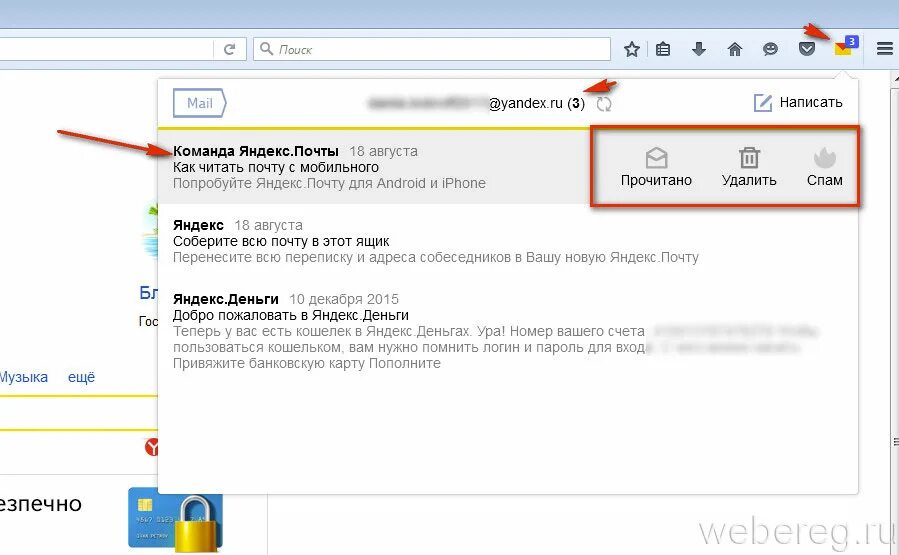Open the Pocket icon in toolbar
Viewport: 899px width, 555px height.
click(x=807, y=49)
